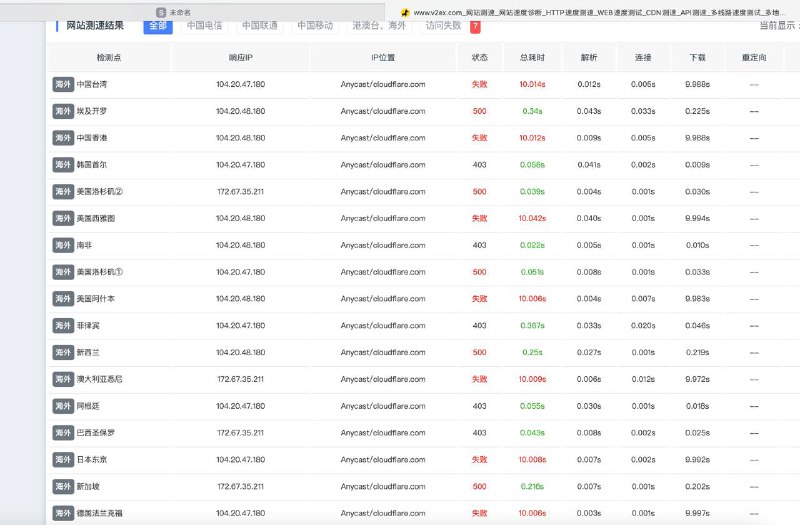Sort by the IP位置 column header
The width and height of the screenshot is (800, 525).
pyautogui.click(x=383, y=58)
